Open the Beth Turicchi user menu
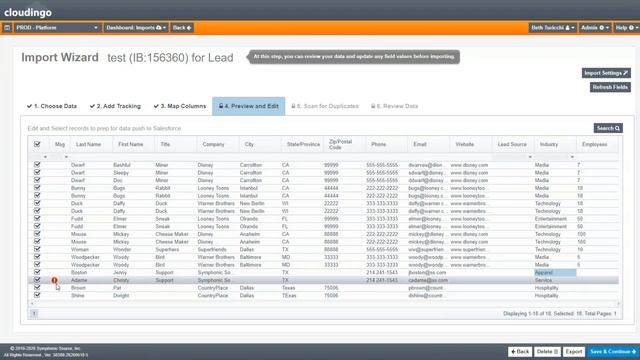The height and width of the screenshot is (360, 640). [x=553, y=28]
